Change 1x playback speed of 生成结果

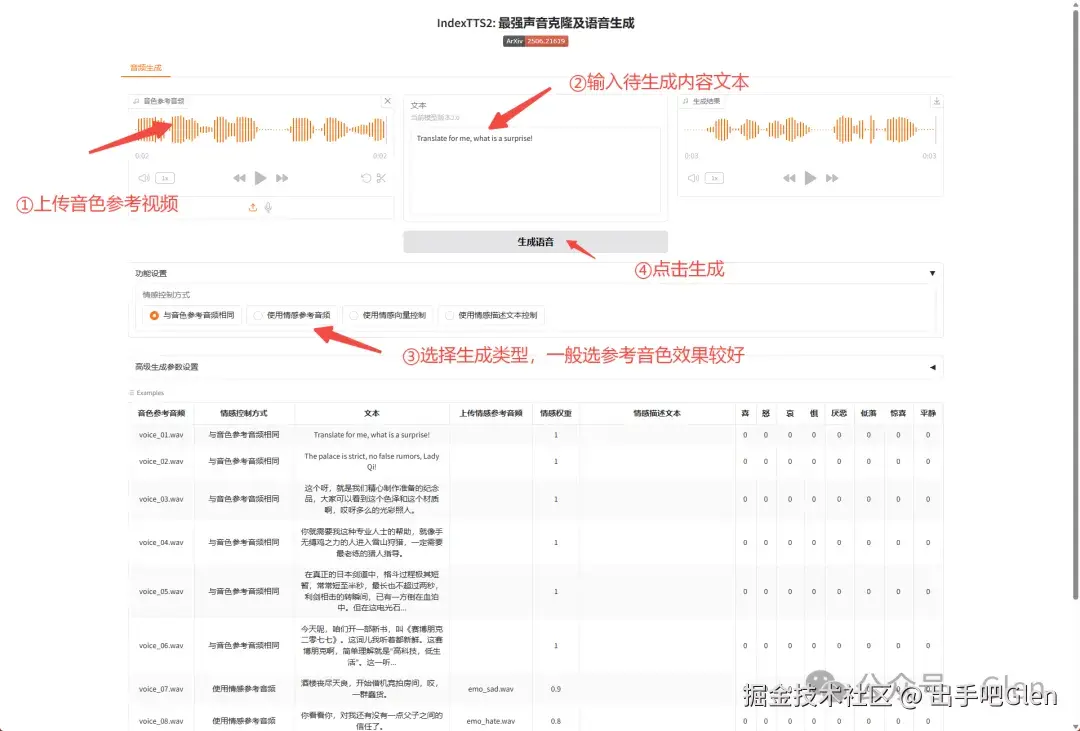click(x=714, y=178)
